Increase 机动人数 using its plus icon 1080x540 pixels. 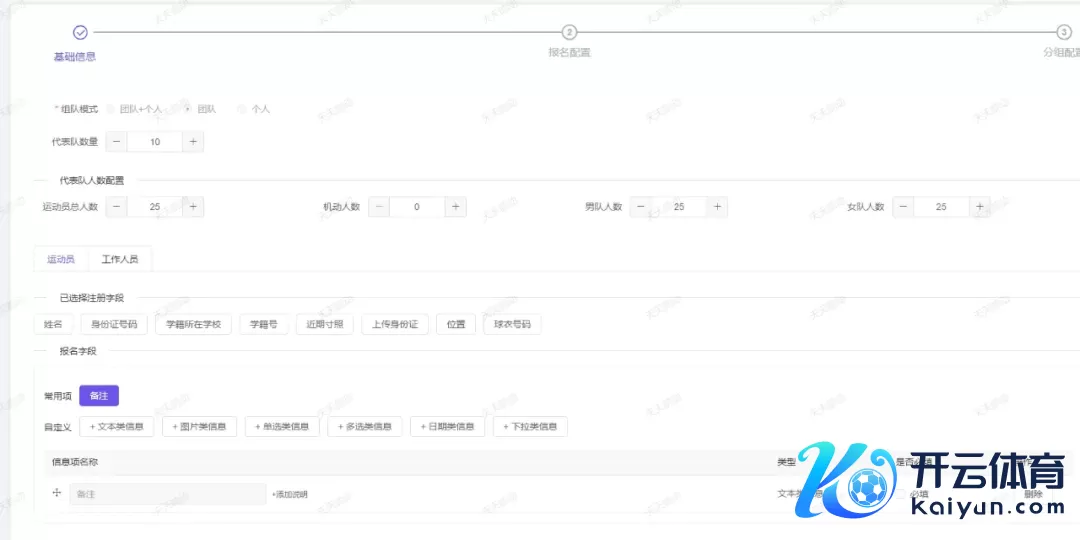tap(455, 207)
